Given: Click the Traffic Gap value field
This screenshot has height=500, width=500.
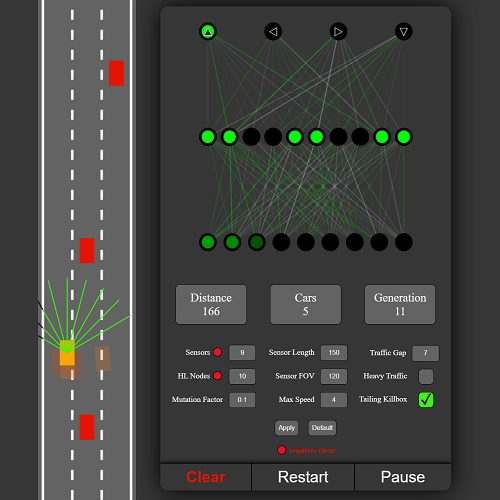Looking at the screenshot, I should click(425, 353).
